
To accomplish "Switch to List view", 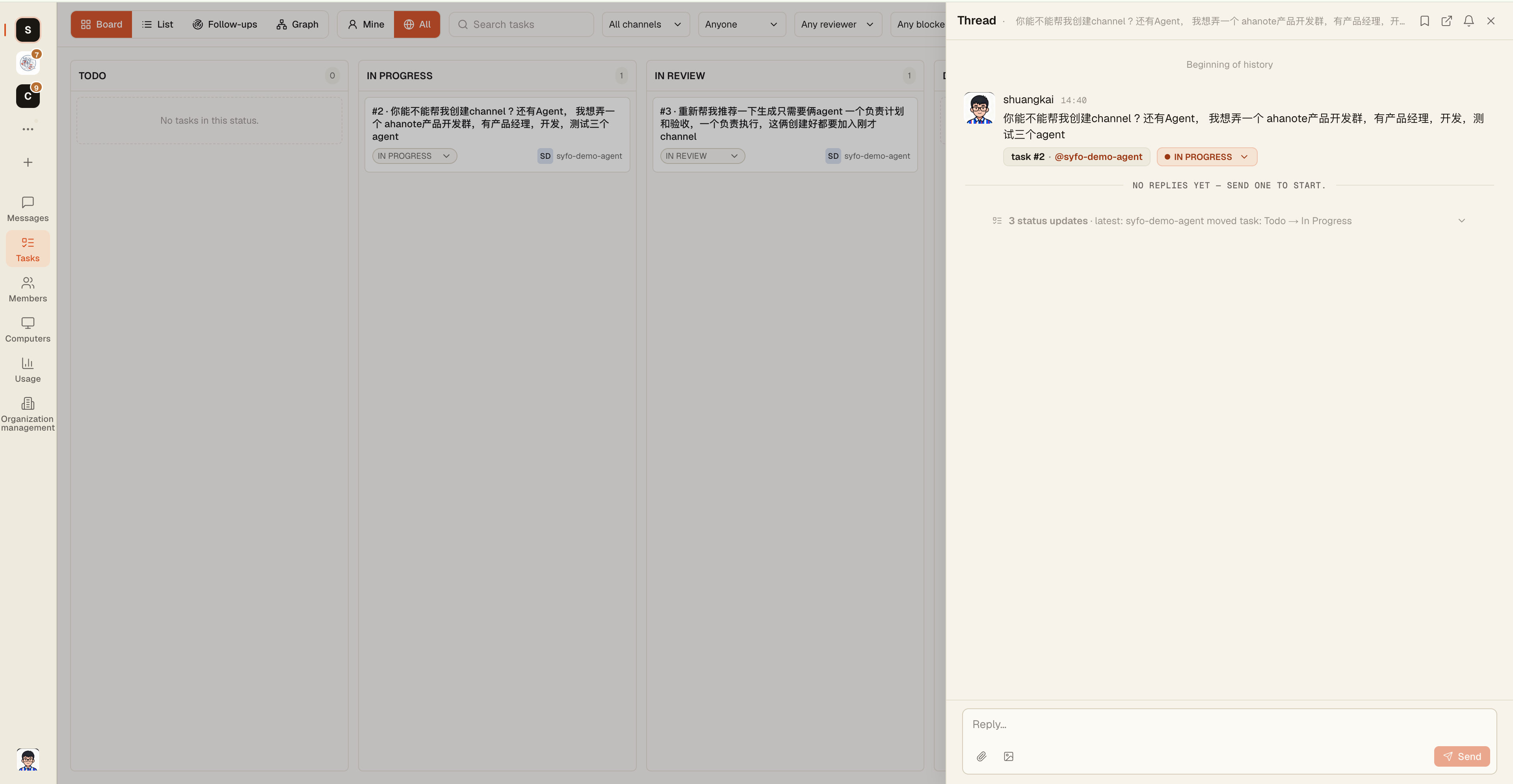I will click(158, 25).
